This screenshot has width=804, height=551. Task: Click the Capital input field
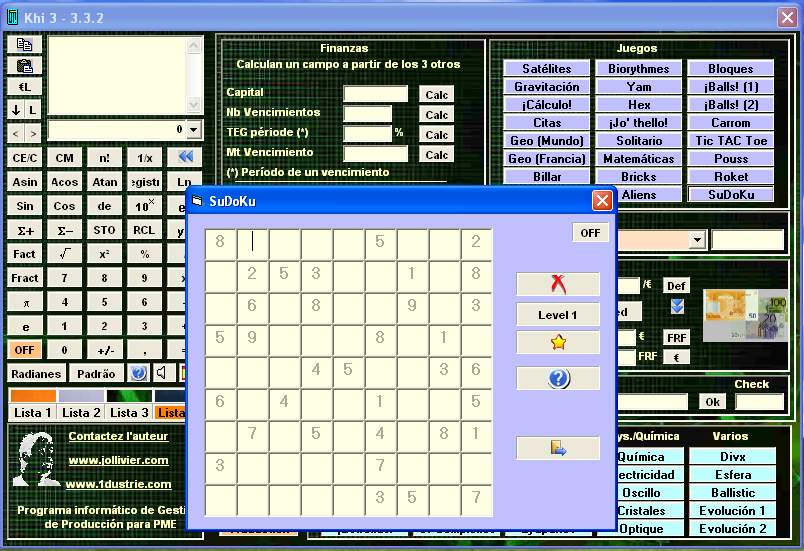(376, 94)
